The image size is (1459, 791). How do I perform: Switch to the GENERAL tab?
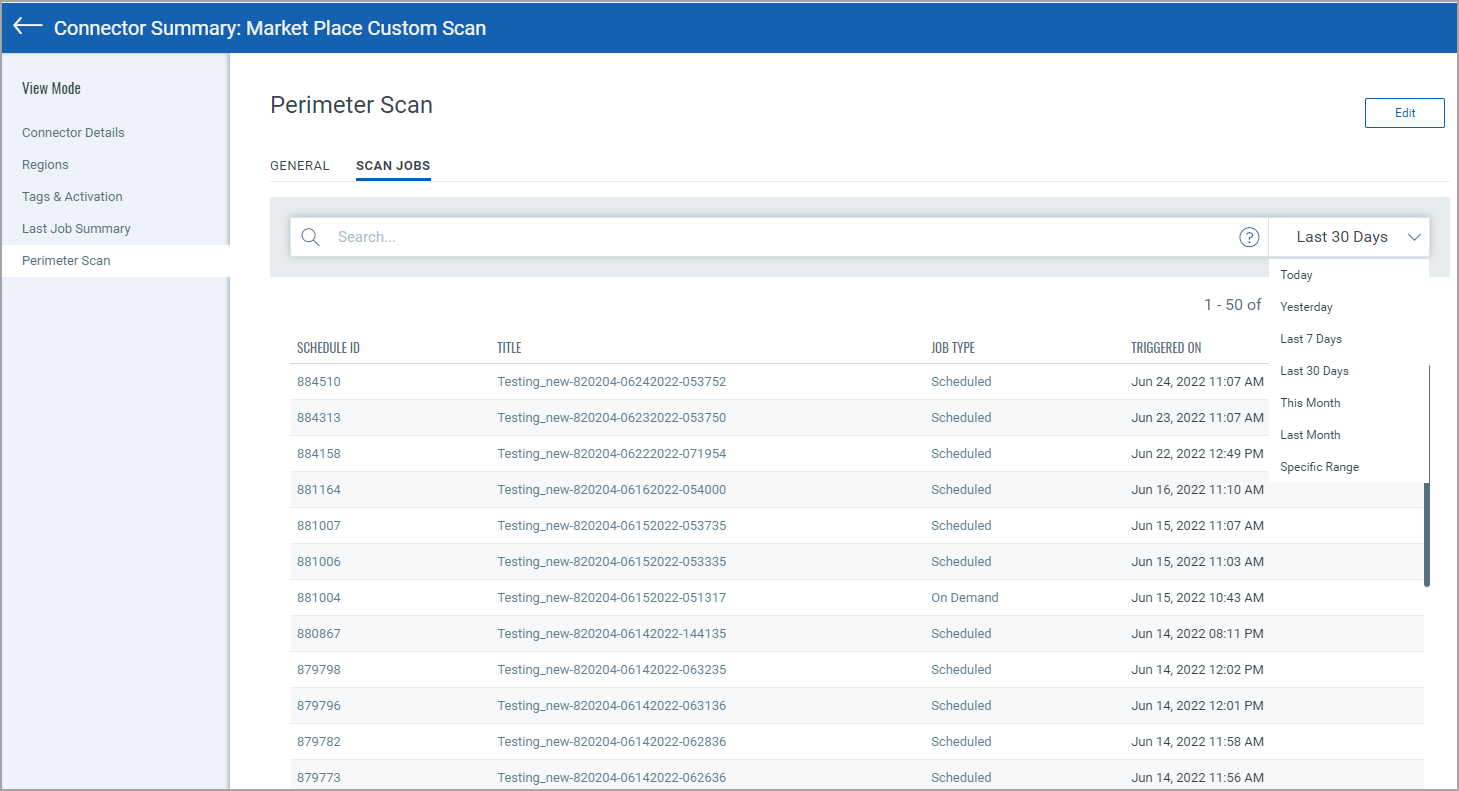(300, 166)
